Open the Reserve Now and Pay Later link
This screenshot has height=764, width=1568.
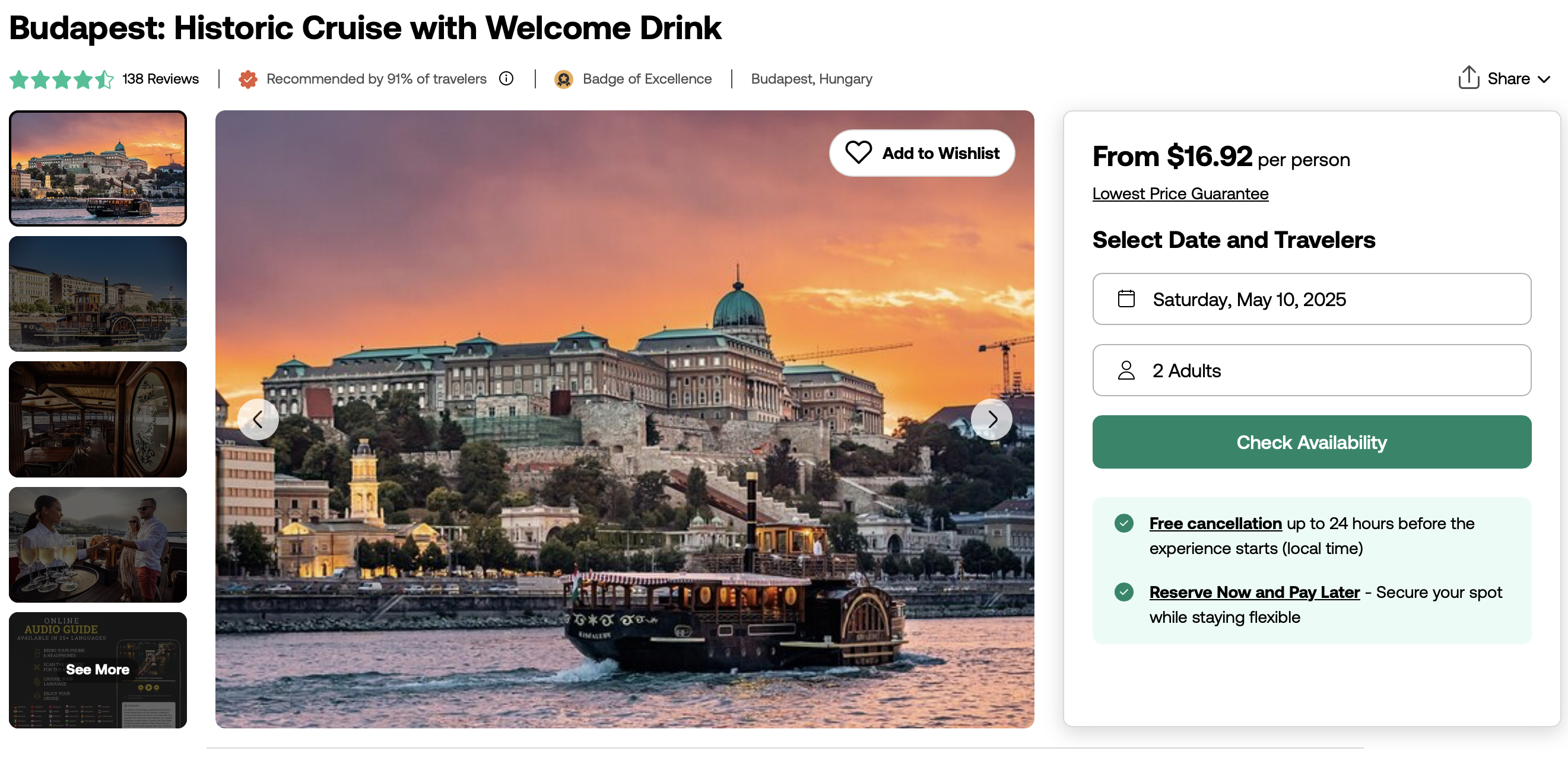click(x=1254, y=592)
